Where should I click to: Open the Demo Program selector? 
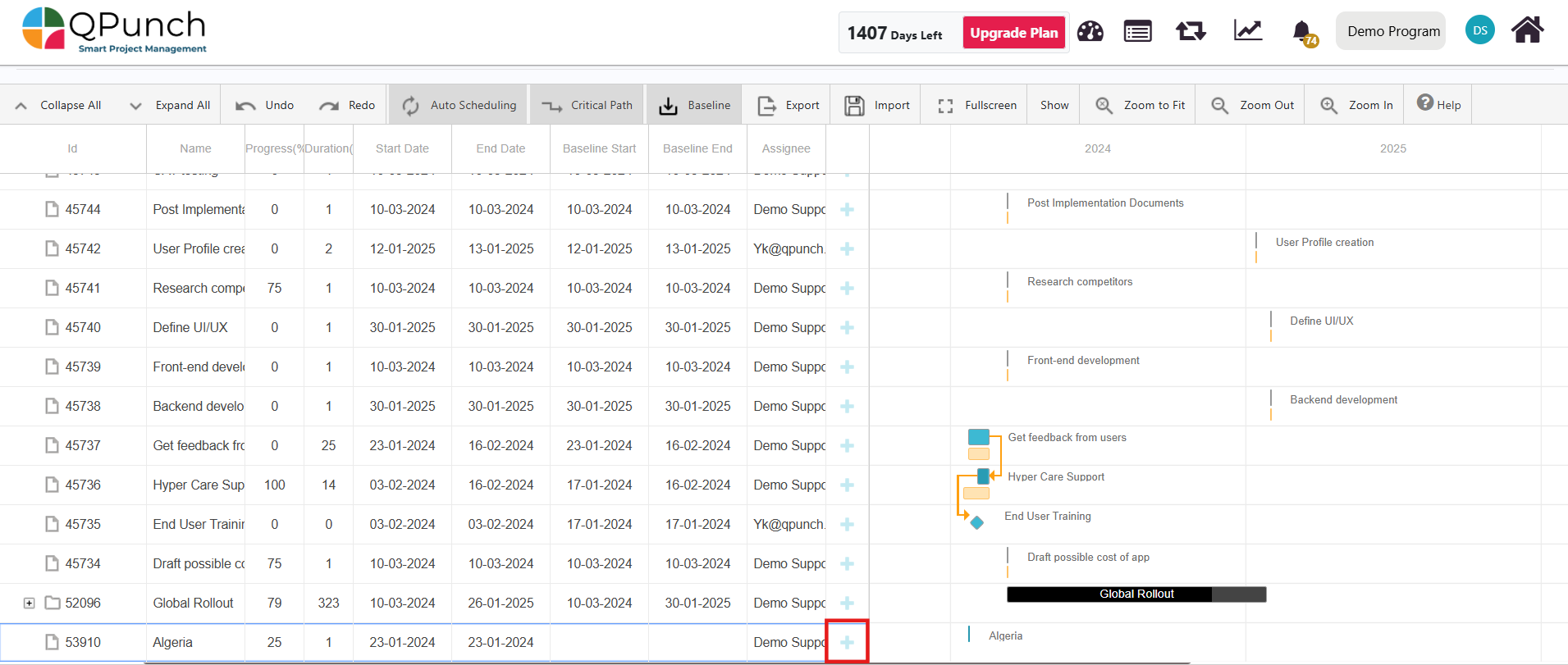(x=1392, y=31)
